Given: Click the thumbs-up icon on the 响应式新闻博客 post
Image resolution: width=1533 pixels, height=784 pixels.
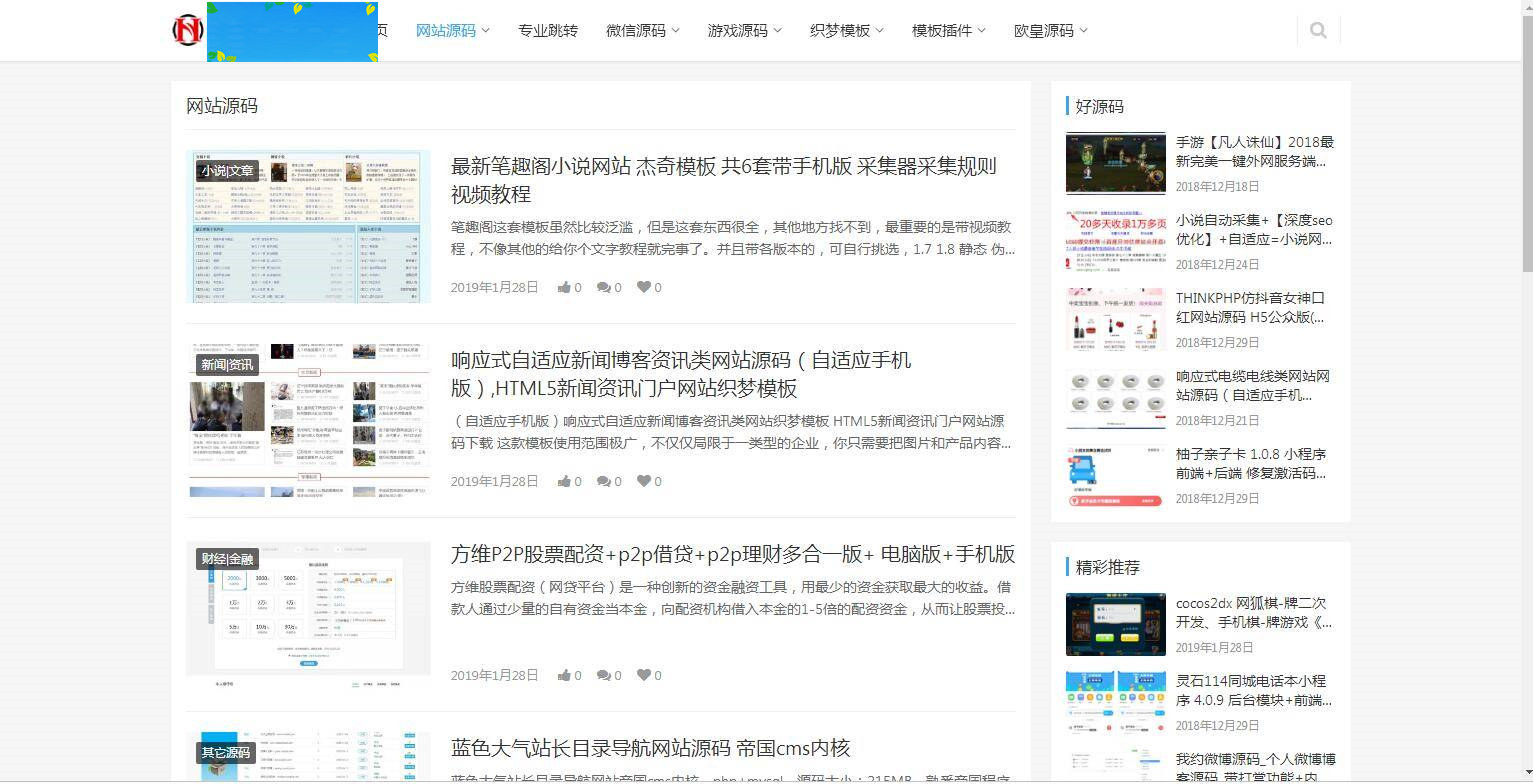Looking at the screenshot, I should [x=564, y=481].
